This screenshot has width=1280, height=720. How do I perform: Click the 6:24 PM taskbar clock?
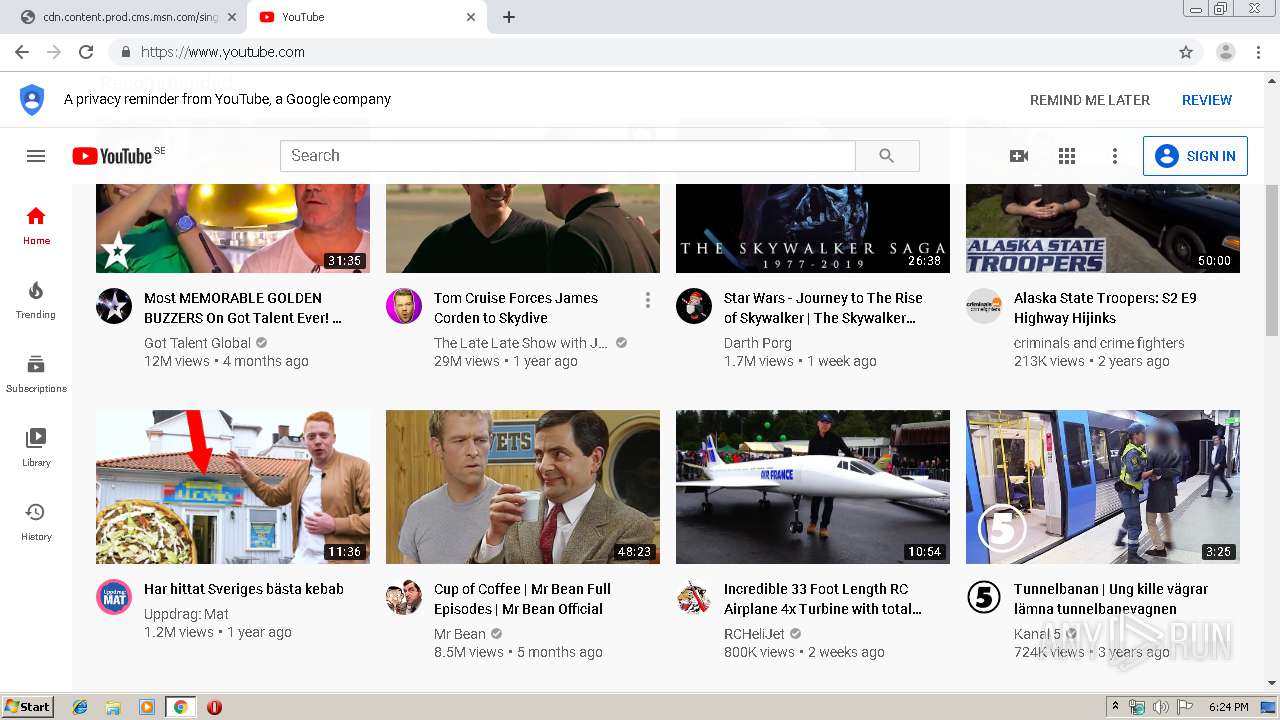click(1228, 707)
